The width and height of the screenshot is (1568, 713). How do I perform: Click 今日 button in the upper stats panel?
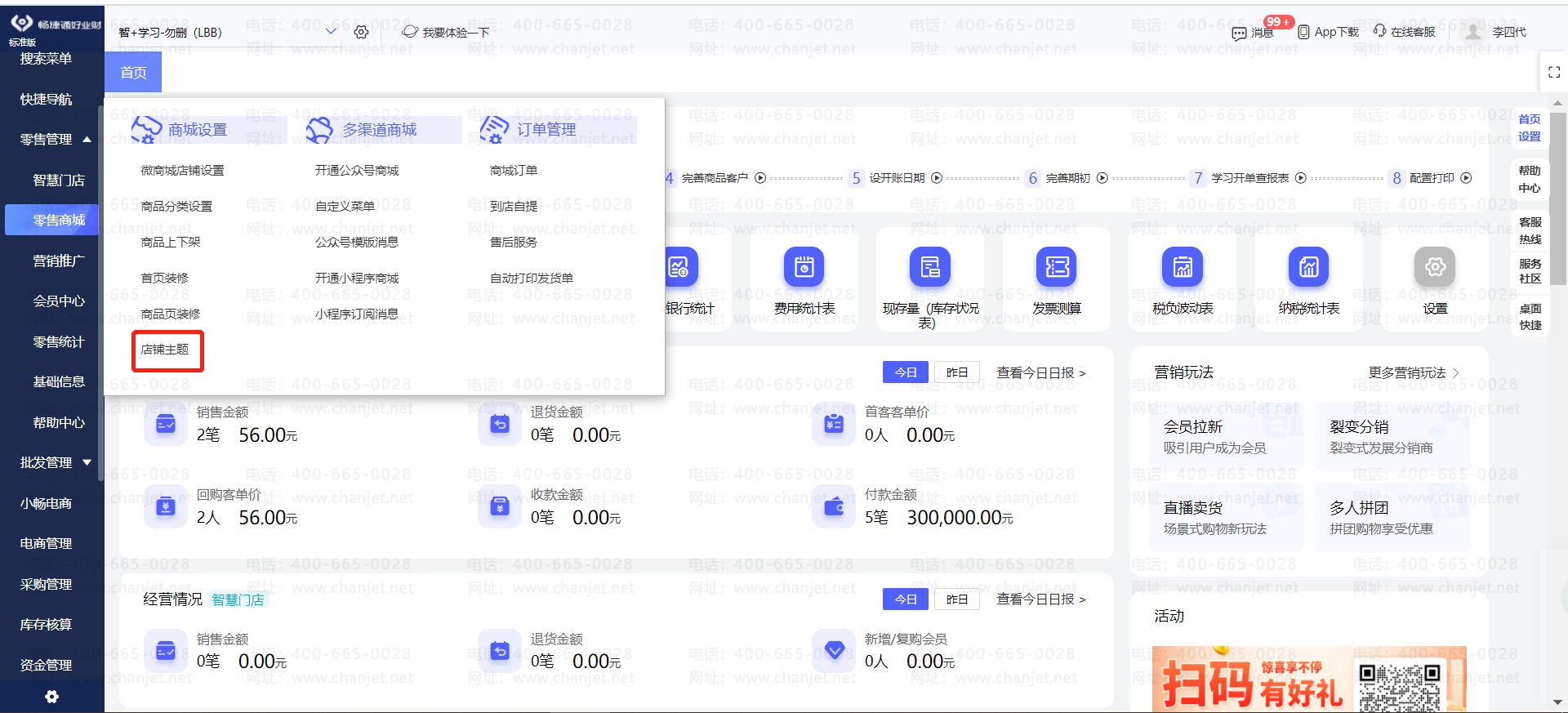(906, 372)
